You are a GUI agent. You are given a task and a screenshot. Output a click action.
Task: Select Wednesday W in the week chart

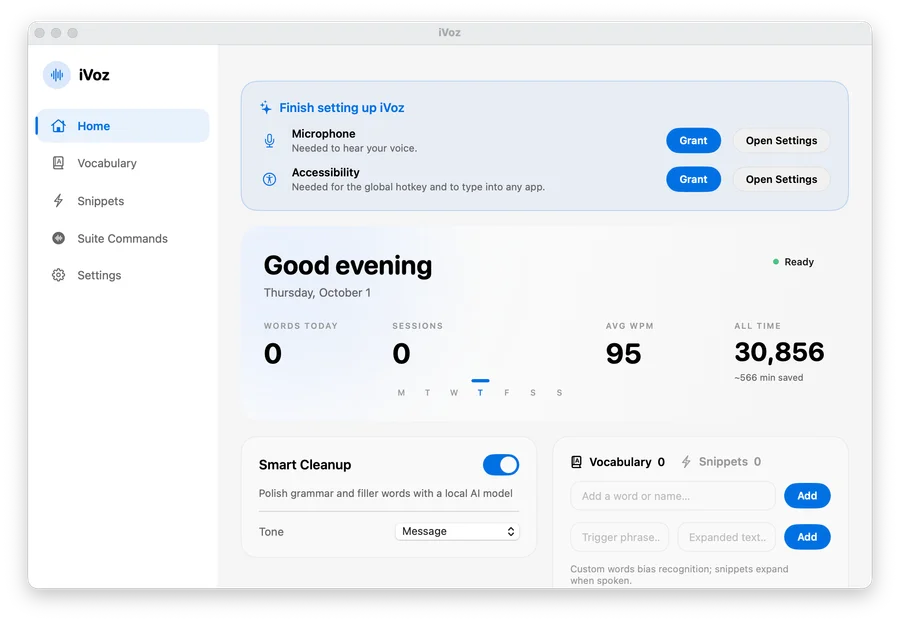[x=454, y=393]
